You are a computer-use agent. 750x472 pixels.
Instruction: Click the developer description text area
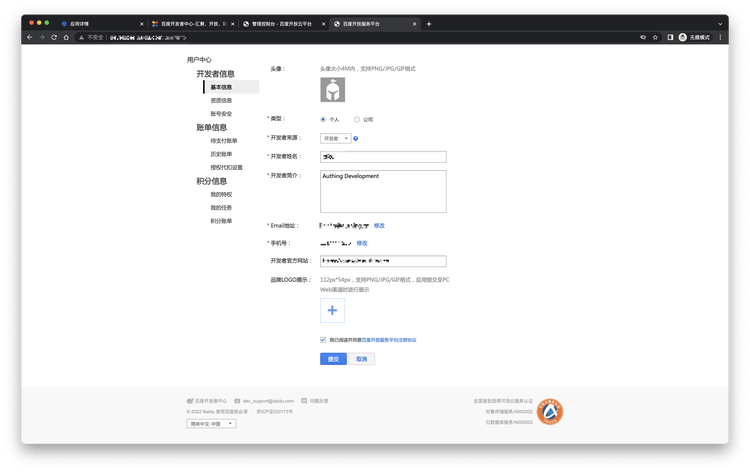coord(383,191)
